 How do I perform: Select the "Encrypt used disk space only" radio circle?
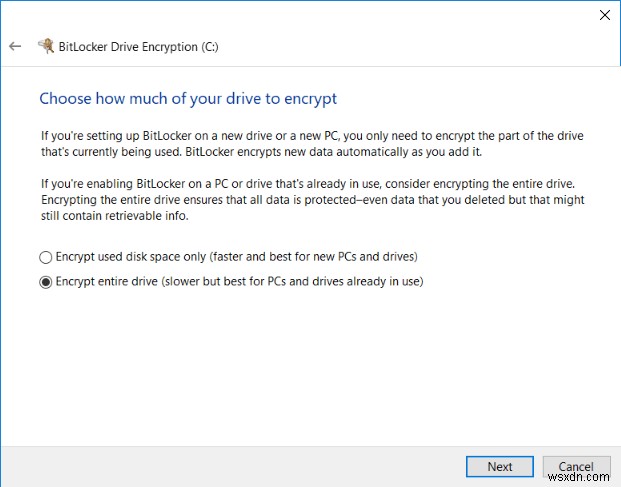[45, 255]
